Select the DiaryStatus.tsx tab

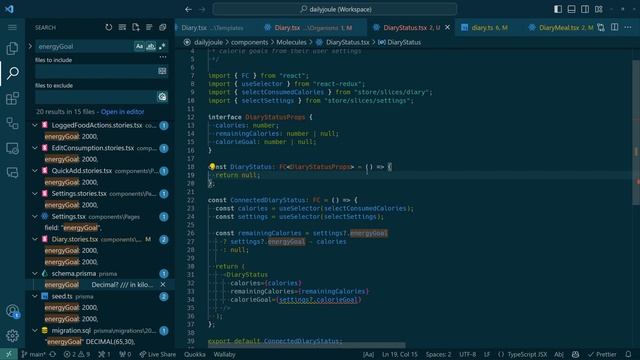click(x=411, y=27)
